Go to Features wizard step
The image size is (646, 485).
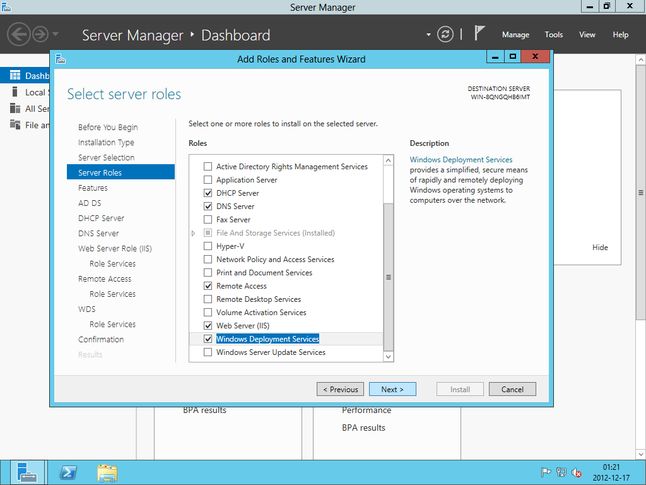(x=93, y=188)
